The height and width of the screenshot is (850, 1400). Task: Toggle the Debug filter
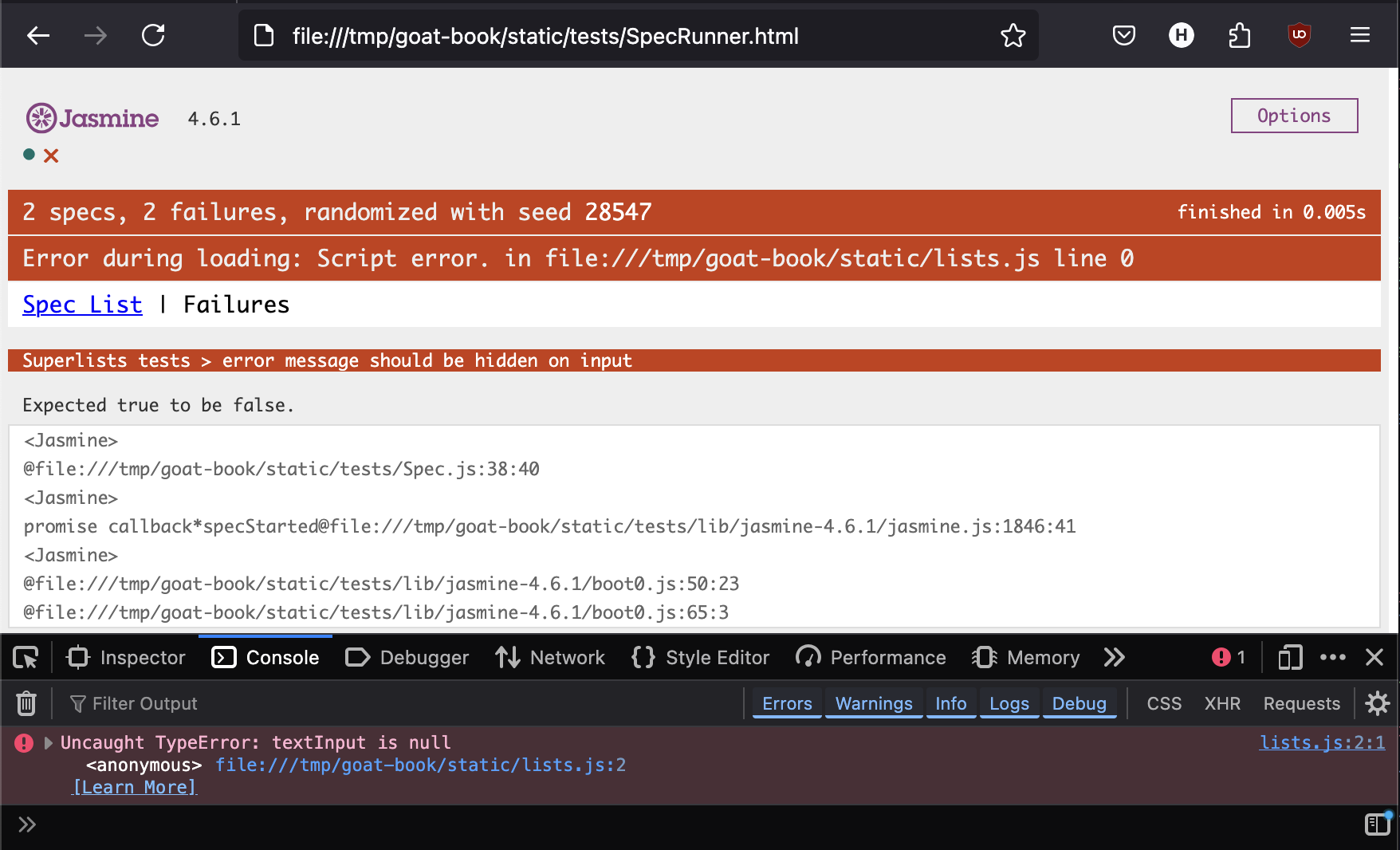click(x=1079, y=703)
